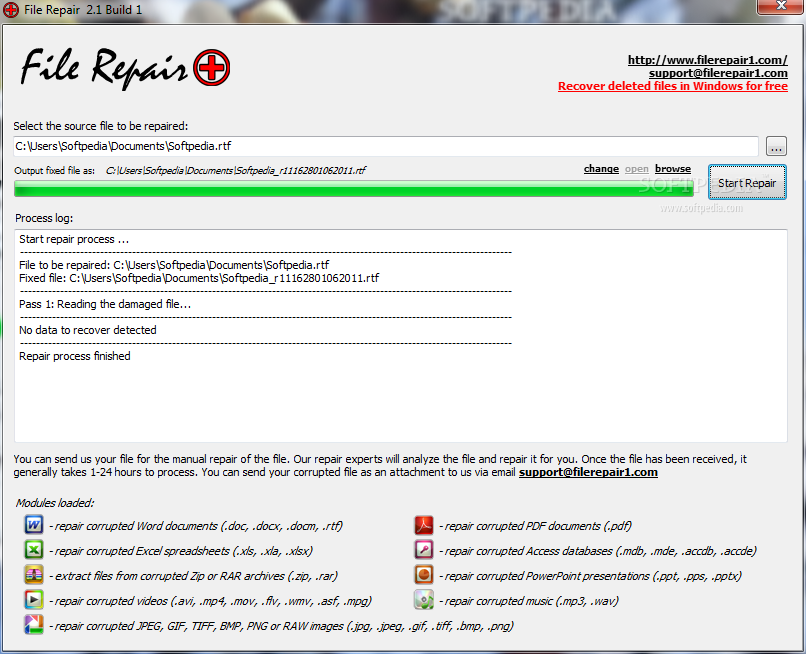This screenshot has height=654, width=806.
Task: Click 'repair corrupted PowerPoint presentations' text
Action: [591, 576]
